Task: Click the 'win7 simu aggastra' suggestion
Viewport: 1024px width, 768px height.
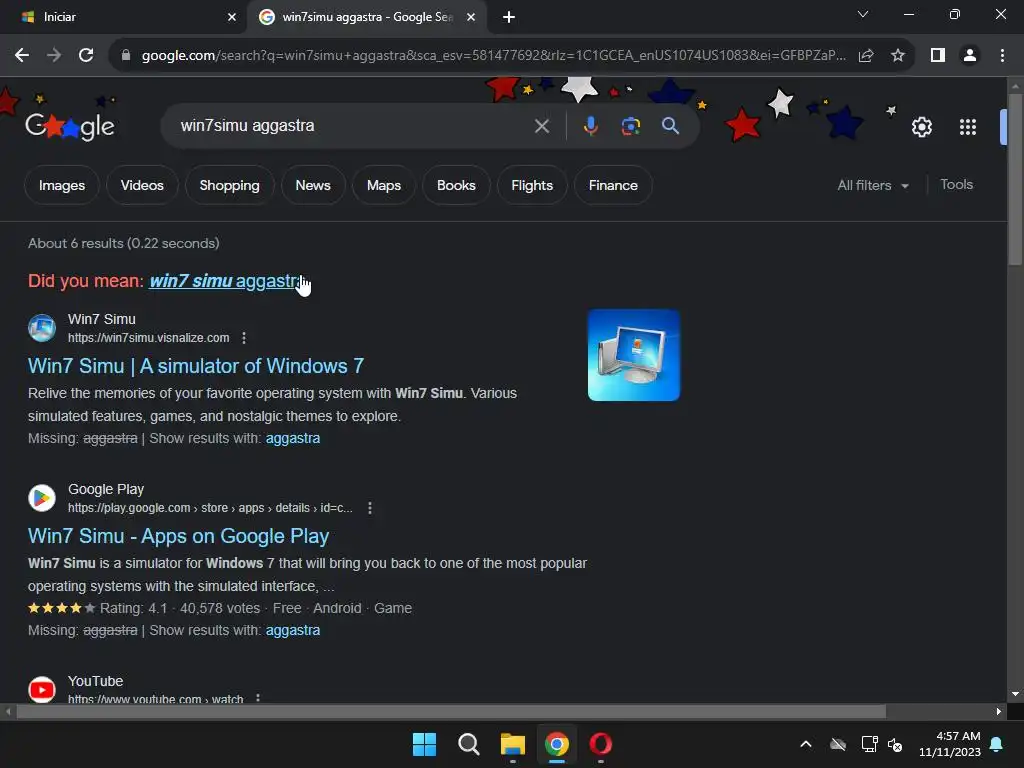Action: click(226, 281)
